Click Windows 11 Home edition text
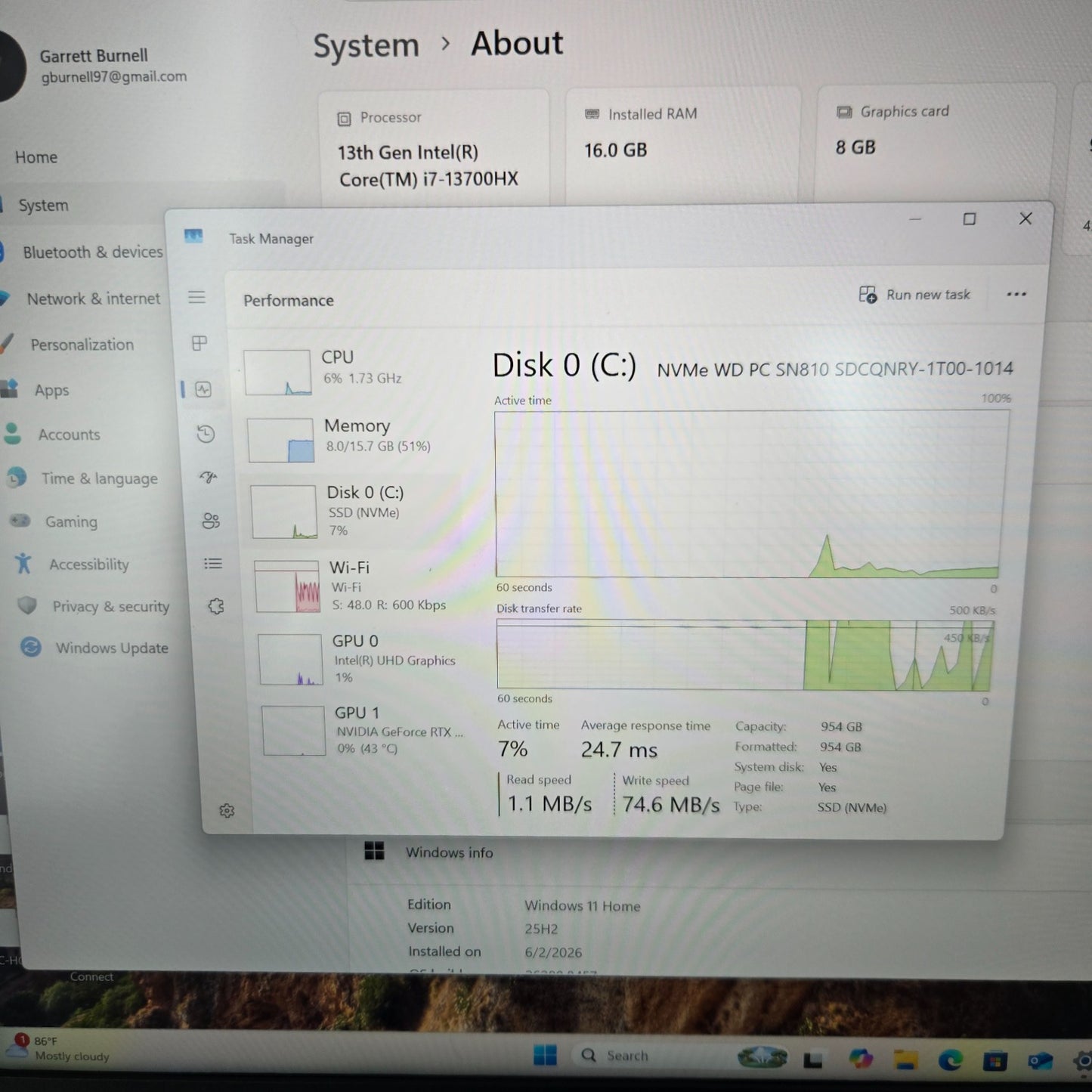The height and width of the screenshot is (1092, 1092). (x=582, y=905)
